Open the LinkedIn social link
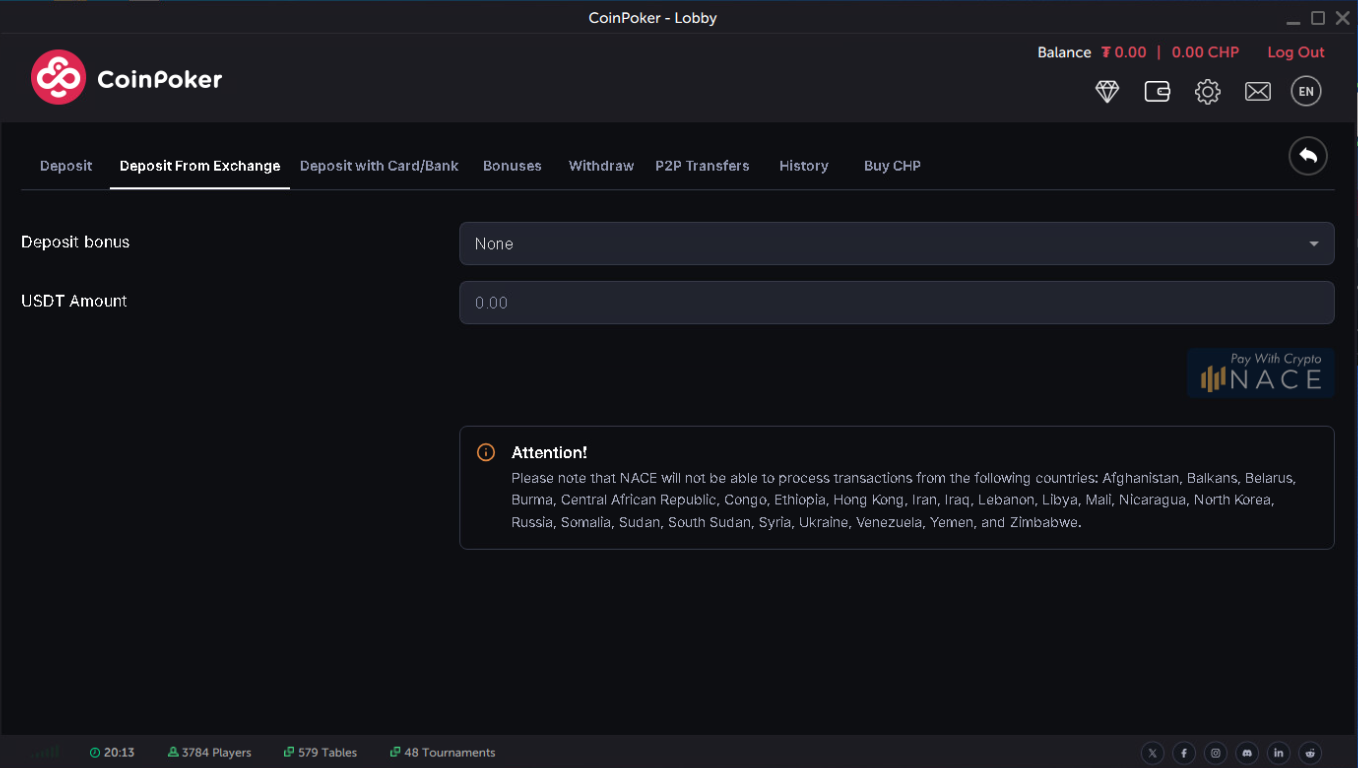 (x=1279, y=753)
